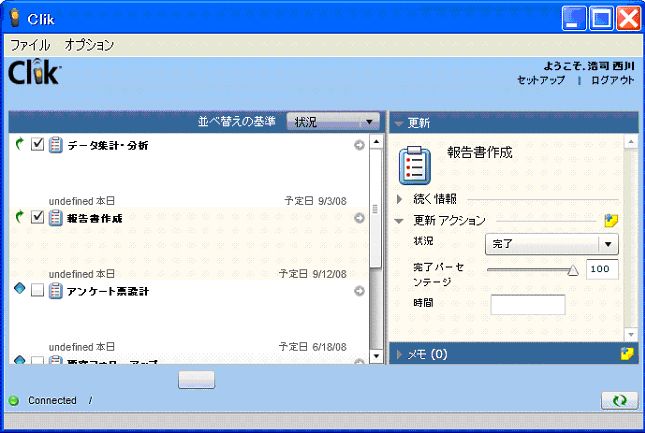645x433 pixels.
Task: Click the green arrow icon beside 報告書作成
Action: [x=19, y=216]
